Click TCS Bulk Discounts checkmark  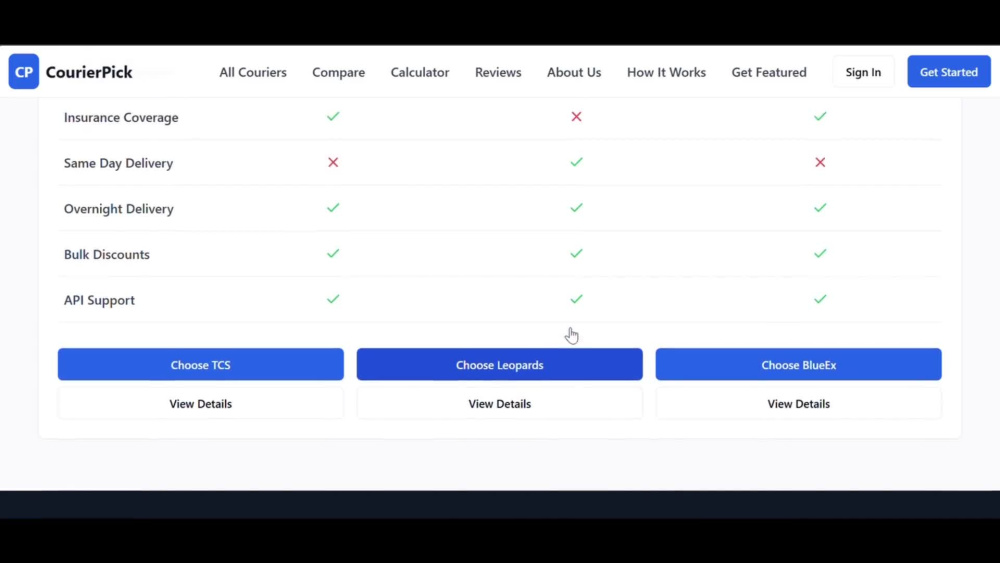click(x=333, y=254)
